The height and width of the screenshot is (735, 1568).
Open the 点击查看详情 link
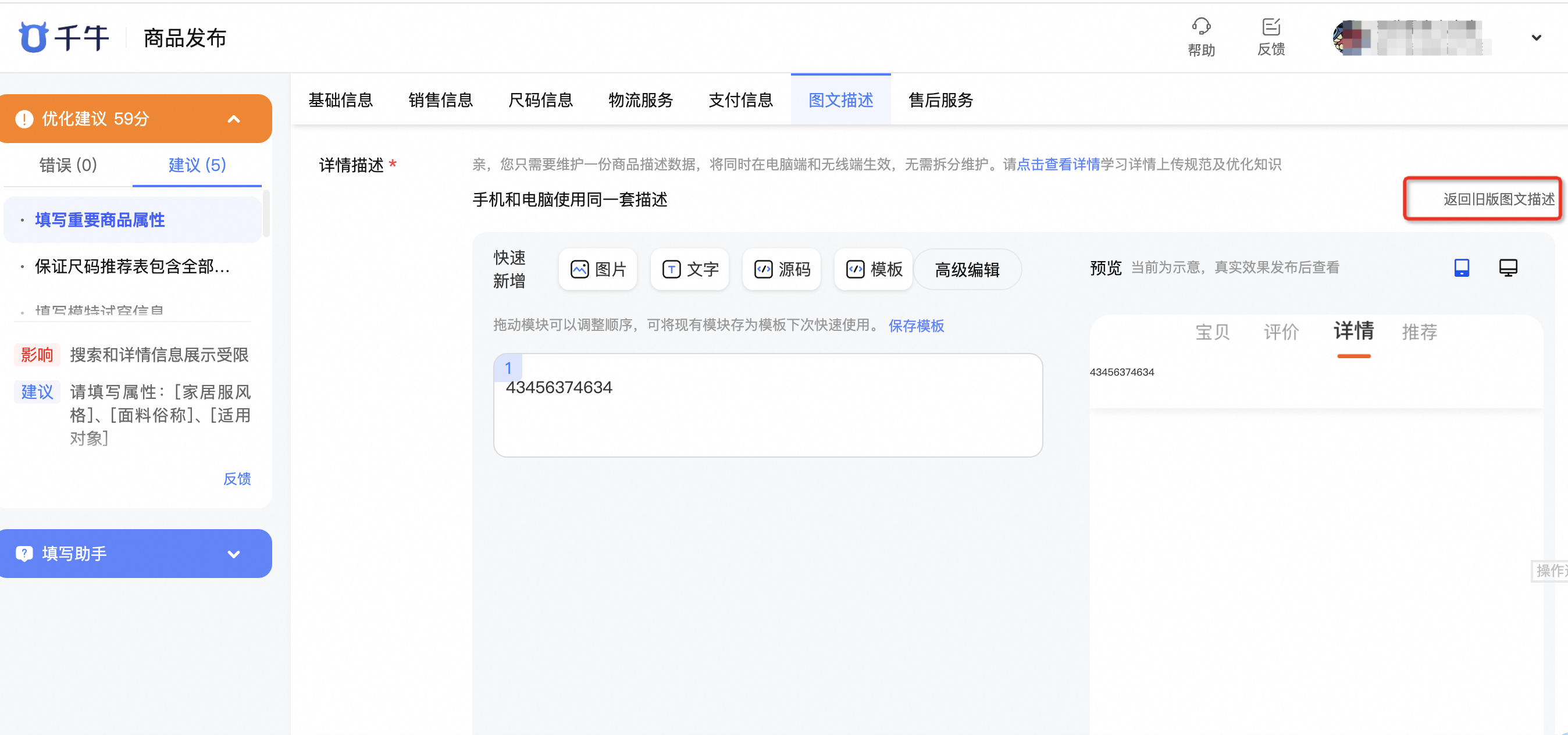pyautogui.click(x=1058, y=165)
